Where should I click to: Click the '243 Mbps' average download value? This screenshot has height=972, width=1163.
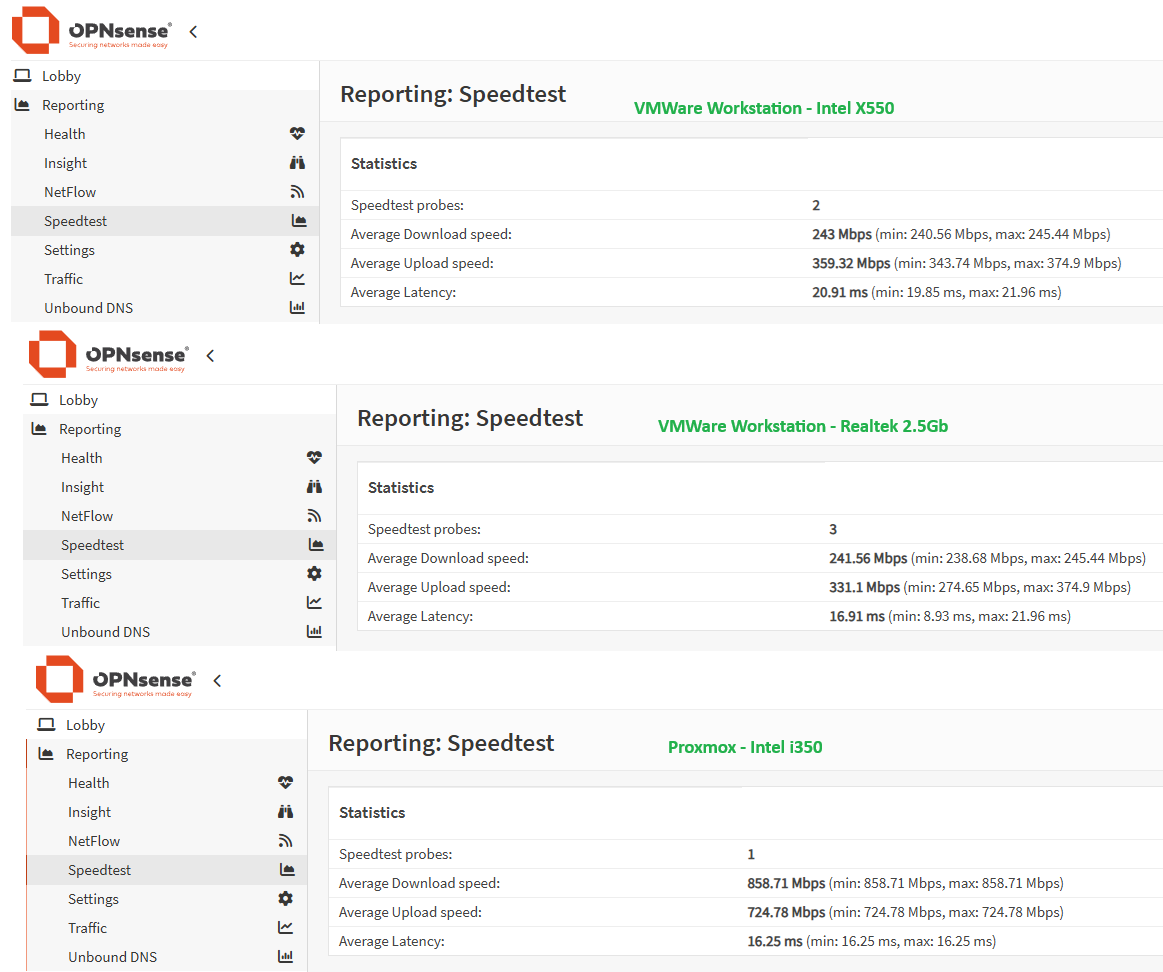[x=842, y=234]
